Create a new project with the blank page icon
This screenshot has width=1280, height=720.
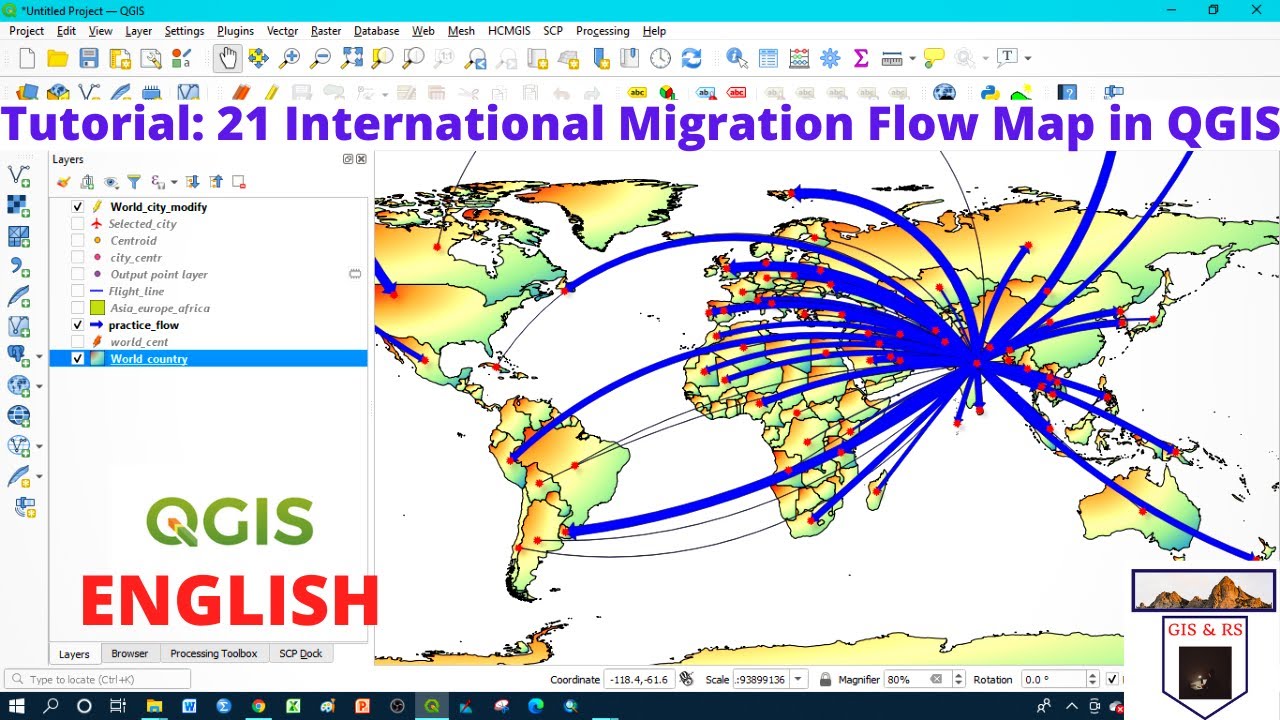pos(27,58)
